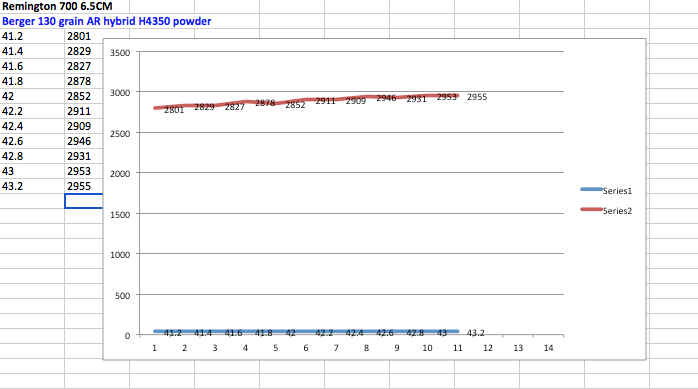Select velocity cell 2911
Image resolution: width=698 pixels, height=389 pixels.
pyautogui.click(x=84, y=111)
